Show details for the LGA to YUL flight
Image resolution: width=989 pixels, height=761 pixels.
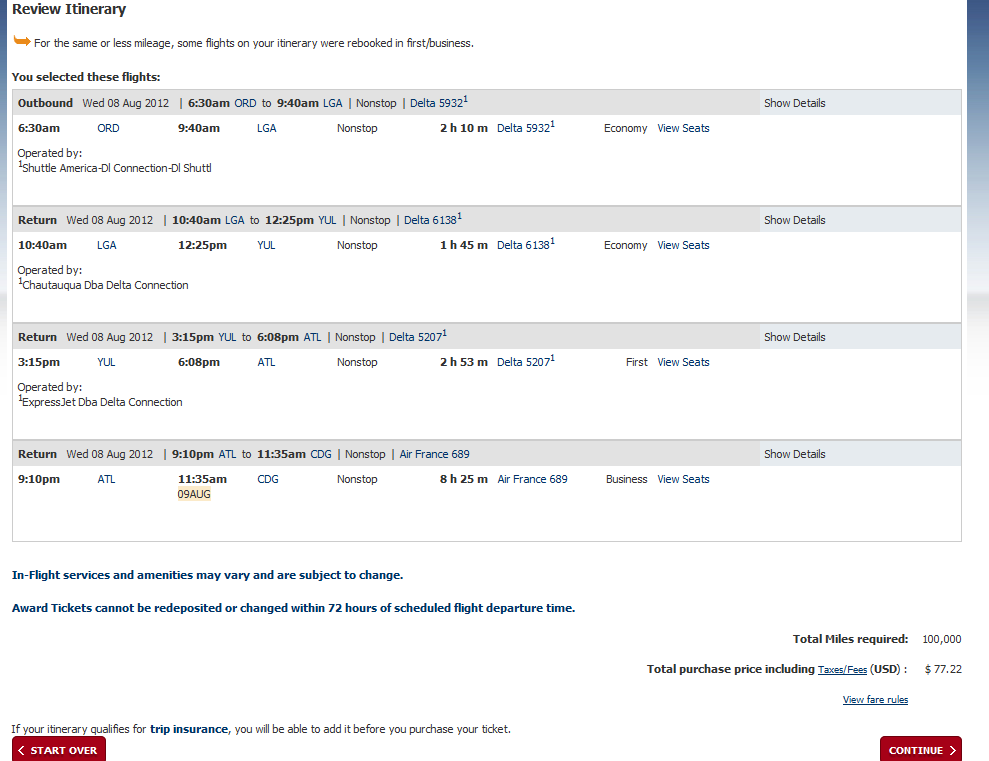point(794,220)
